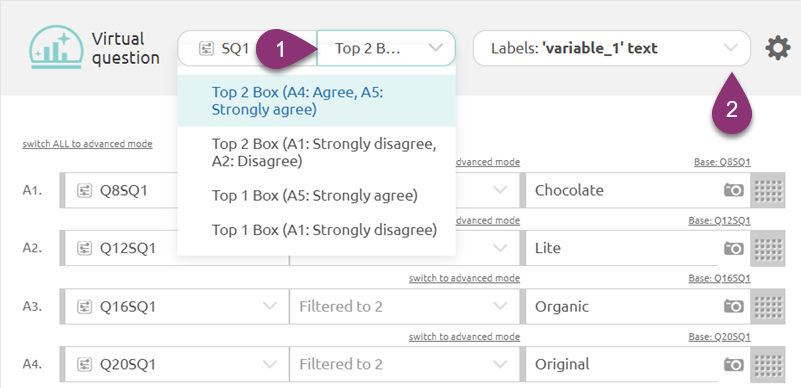801x388 pixels.
Task: Open the settings gear icon
Action: click(x=778, y=48)
